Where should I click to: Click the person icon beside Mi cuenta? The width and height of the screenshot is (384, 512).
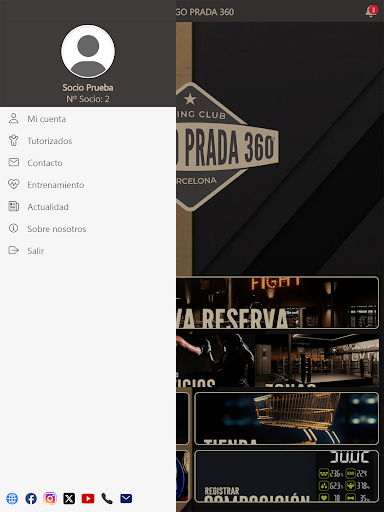[14, 118]
